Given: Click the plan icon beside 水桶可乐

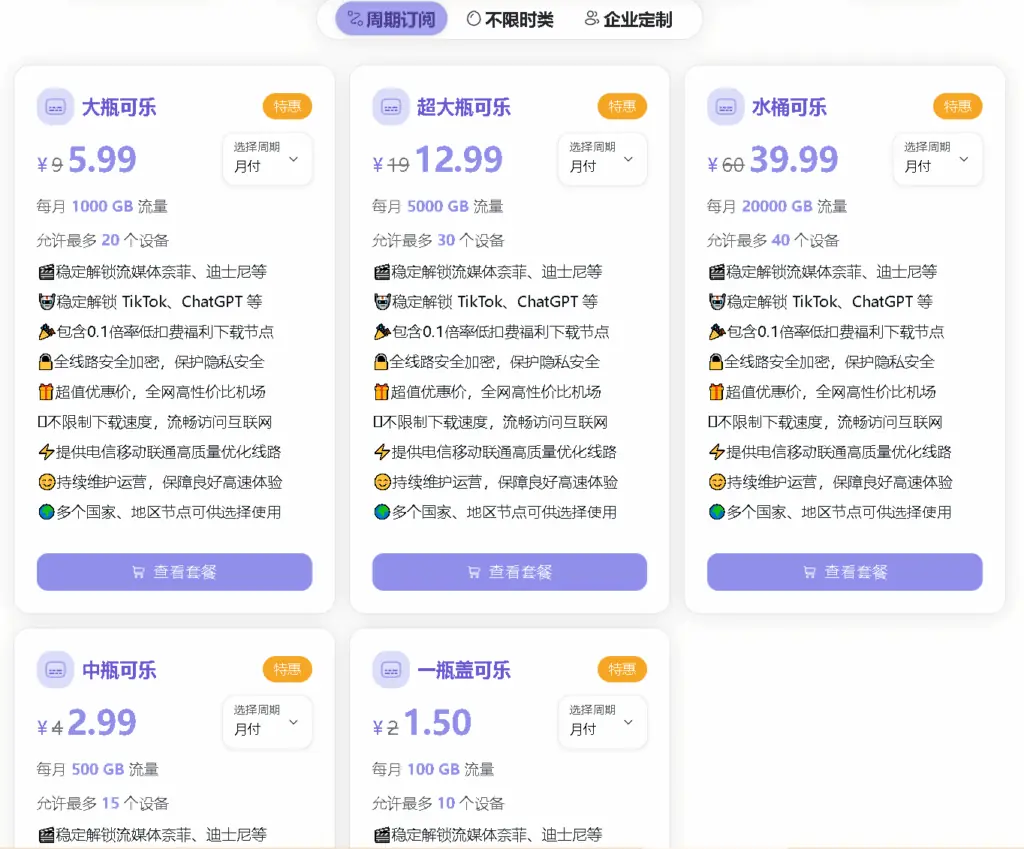Looking at the screenshot, I should click(x=726, y=106).
